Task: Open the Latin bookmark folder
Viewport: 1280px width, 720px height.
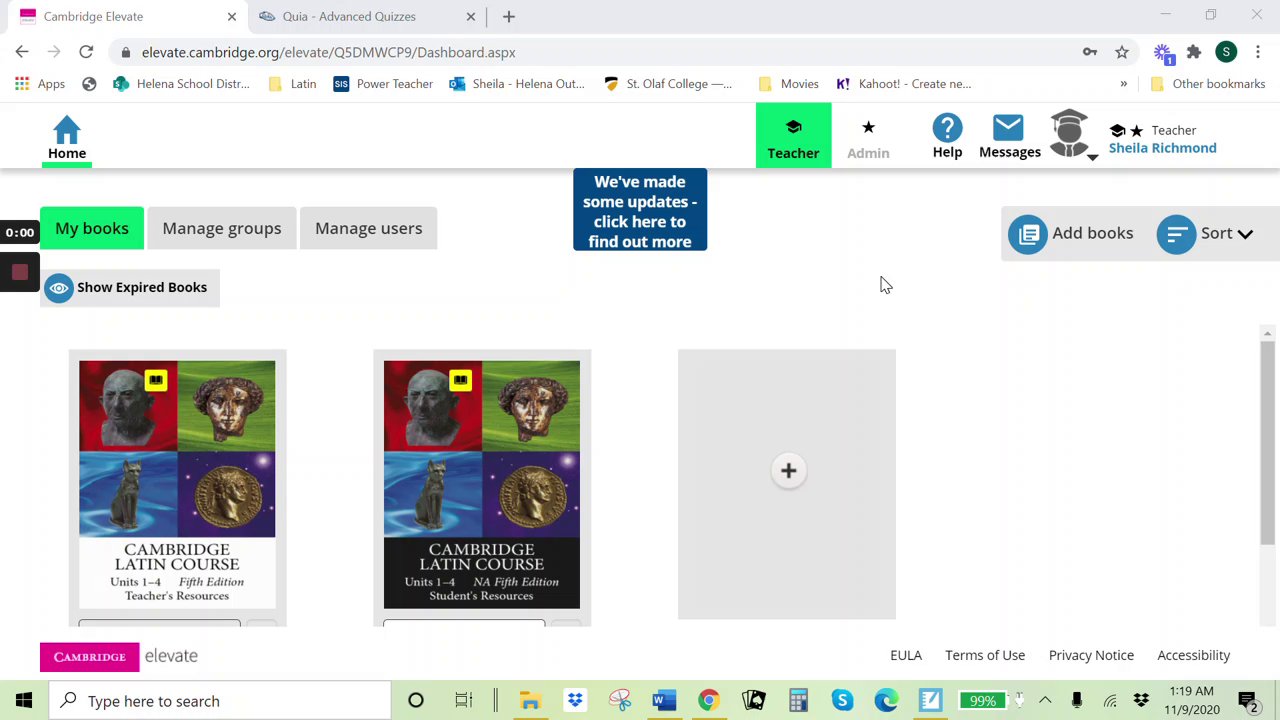Action: [x=292, y=84]
